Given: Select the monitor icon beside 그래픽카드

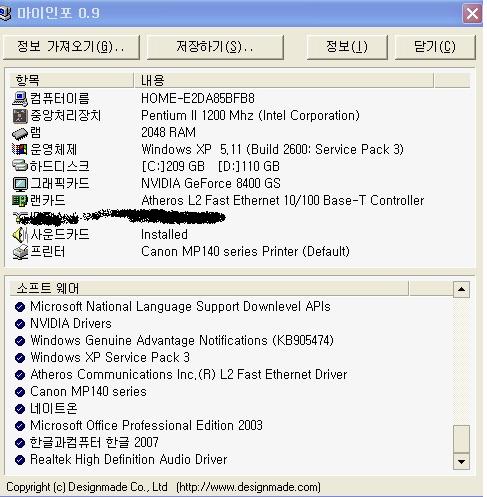Looking at the screenshot, I should click(20, 184).
